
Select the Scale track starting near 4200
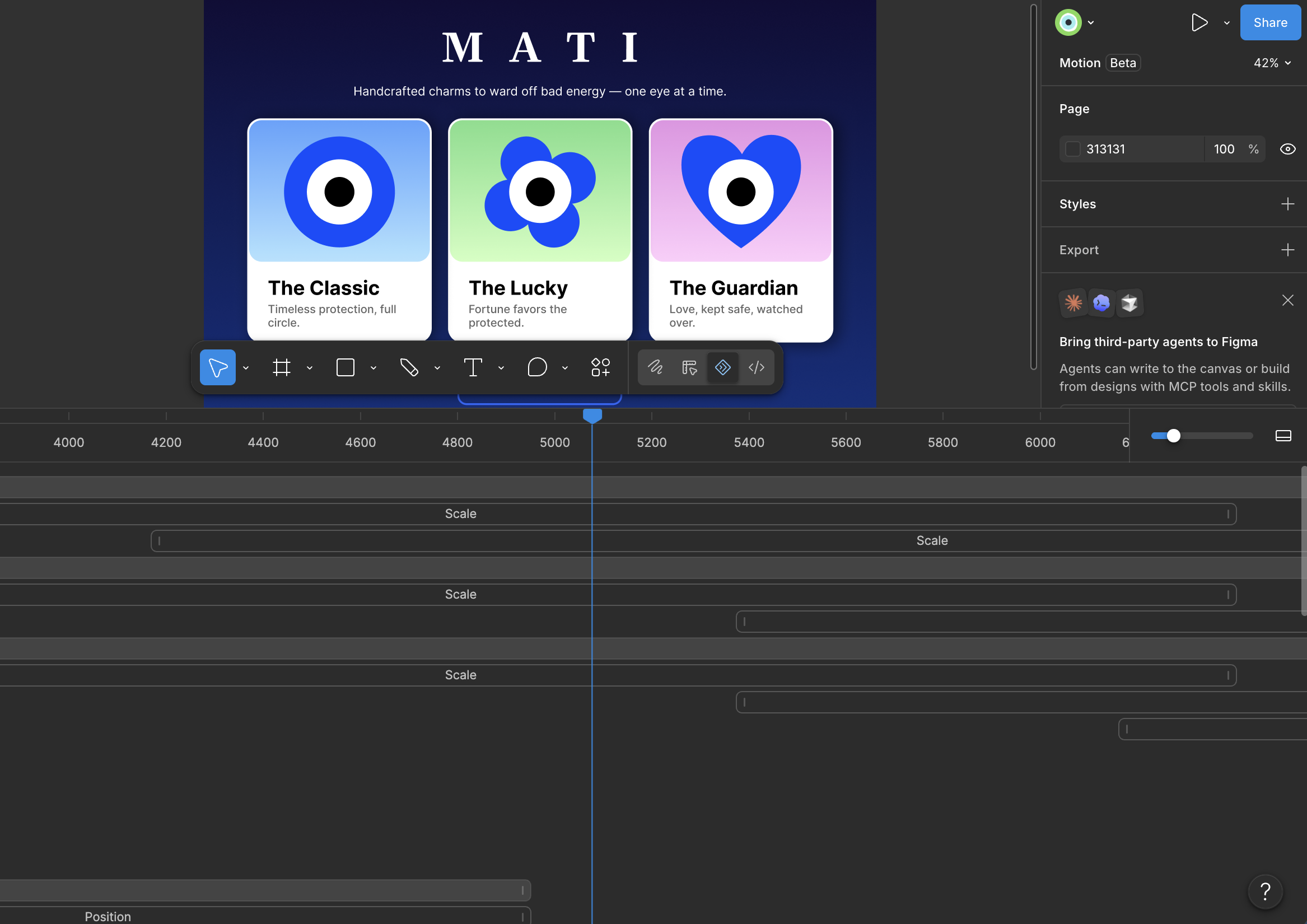729,541
